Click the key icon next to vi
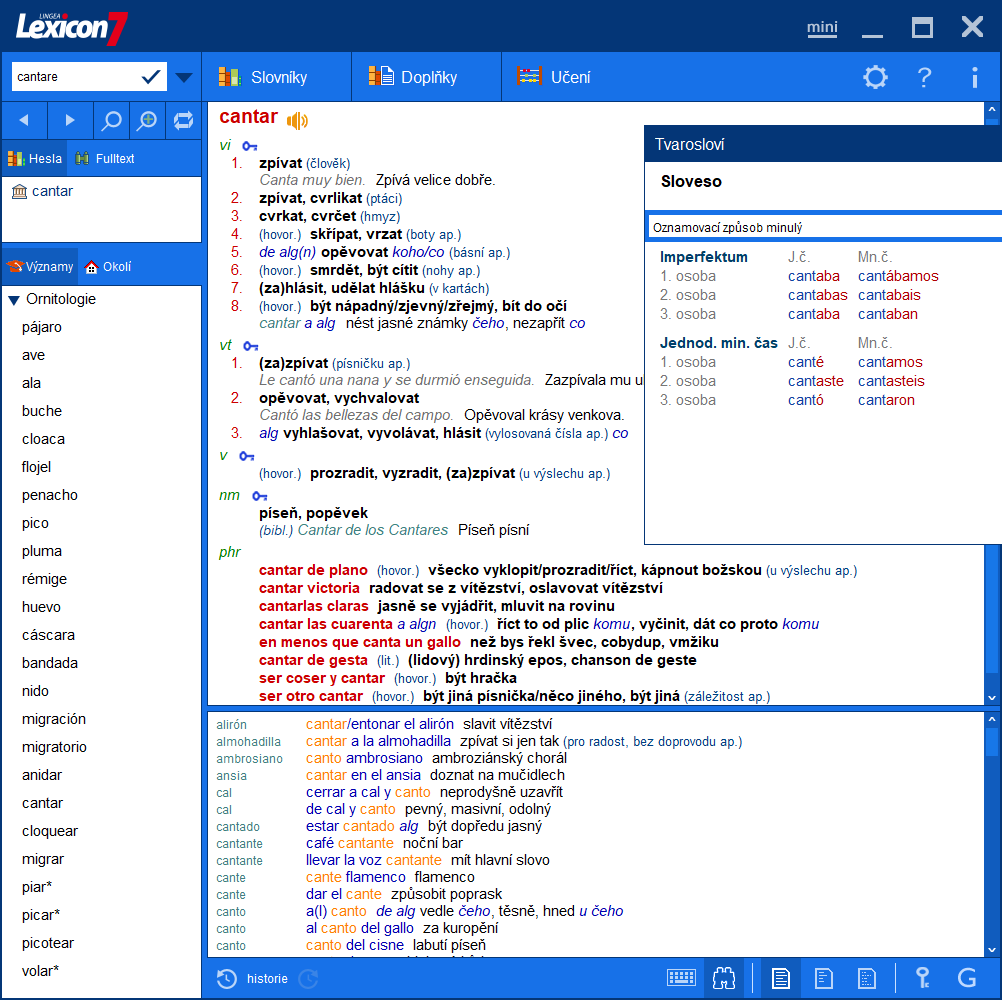1002x1000 pixels. [250, 146]
